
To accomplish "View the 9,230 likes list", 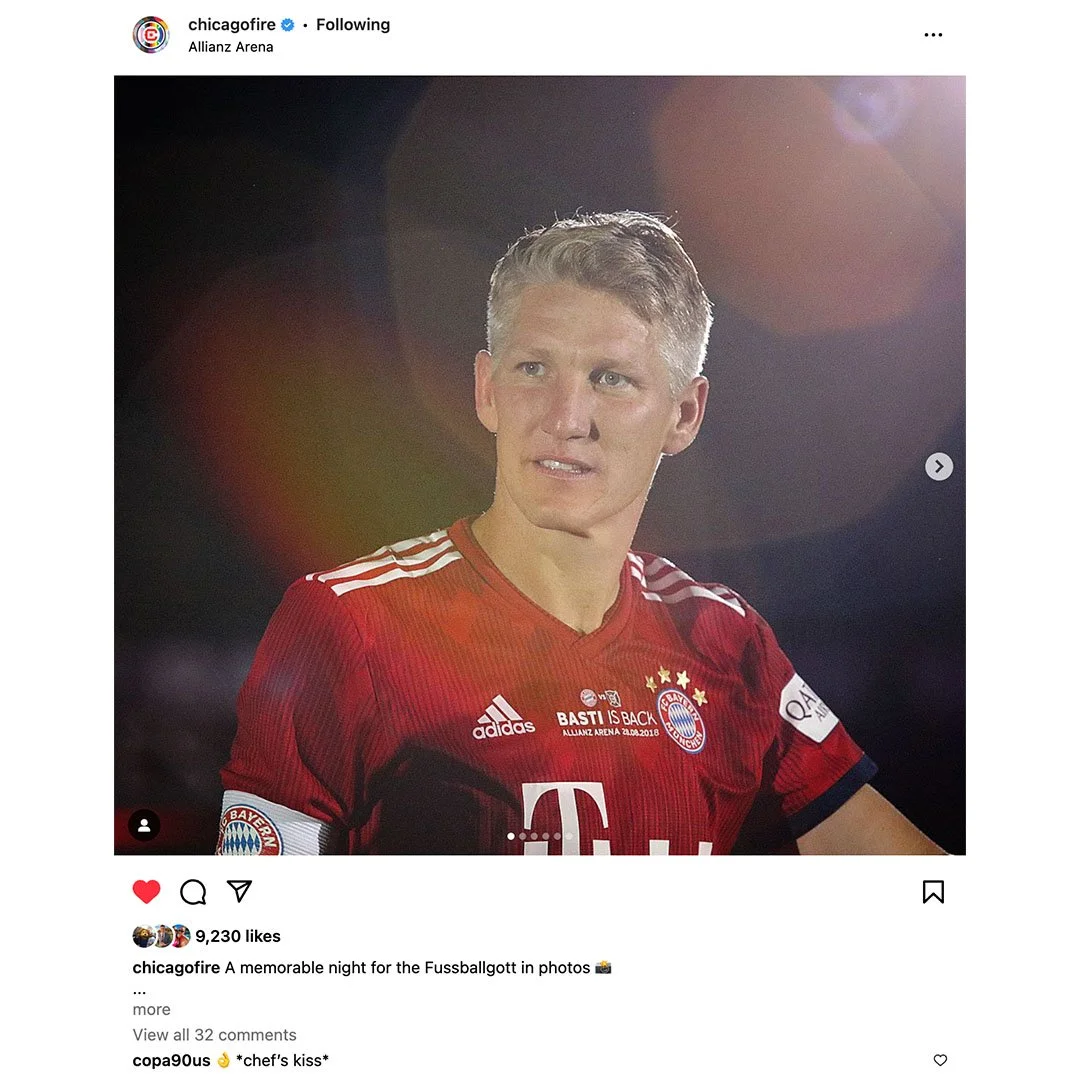I will coord(238,936).
